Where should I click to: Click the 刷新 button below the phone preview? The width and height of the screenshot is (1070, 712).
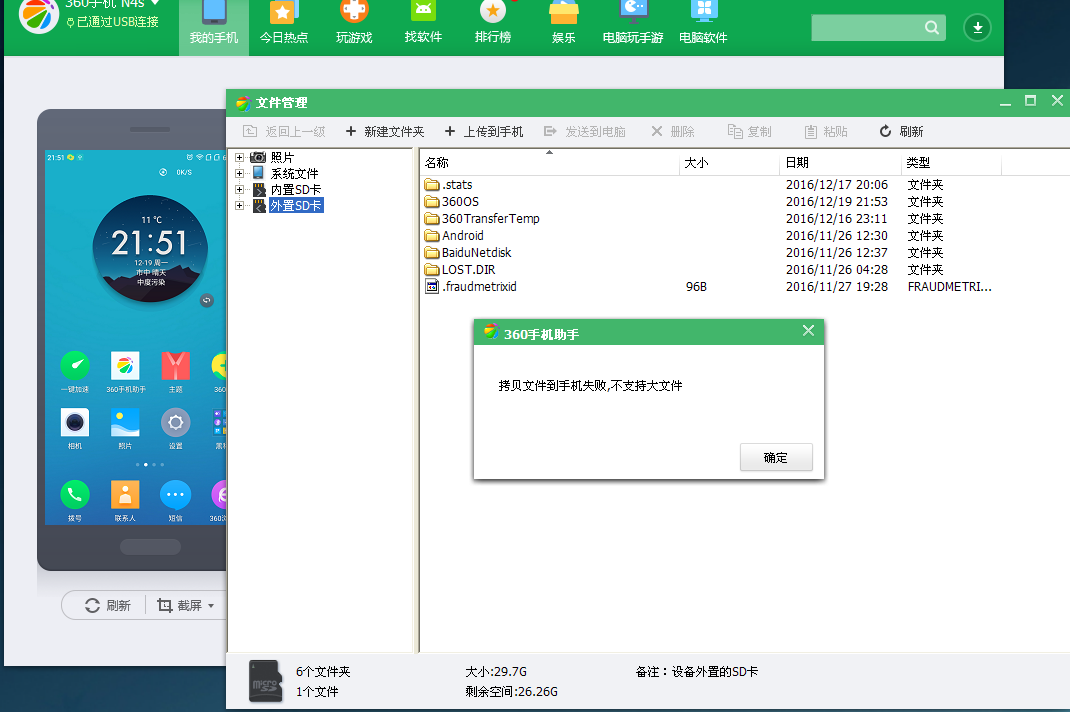[103, 604]
